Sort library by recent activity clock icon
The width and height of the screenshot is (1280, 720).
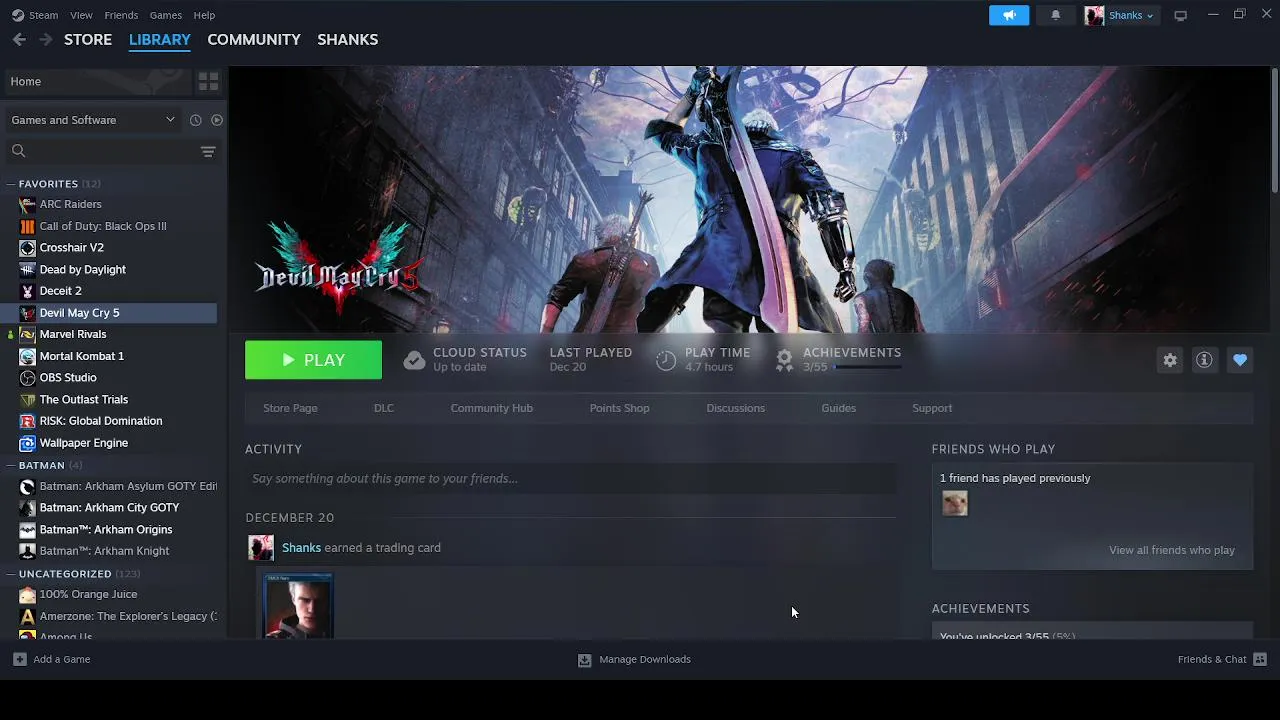click(x=196, y=120)
